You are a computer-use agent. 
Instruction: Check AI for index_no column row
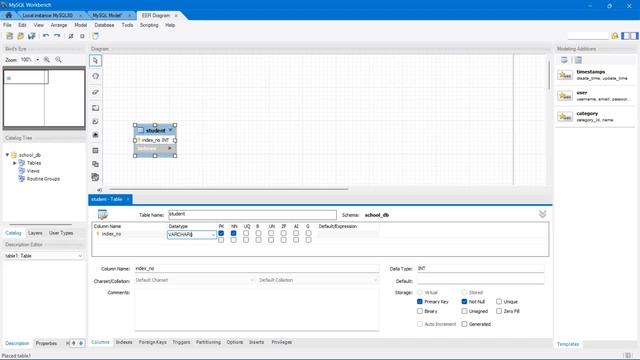point(296,233)
